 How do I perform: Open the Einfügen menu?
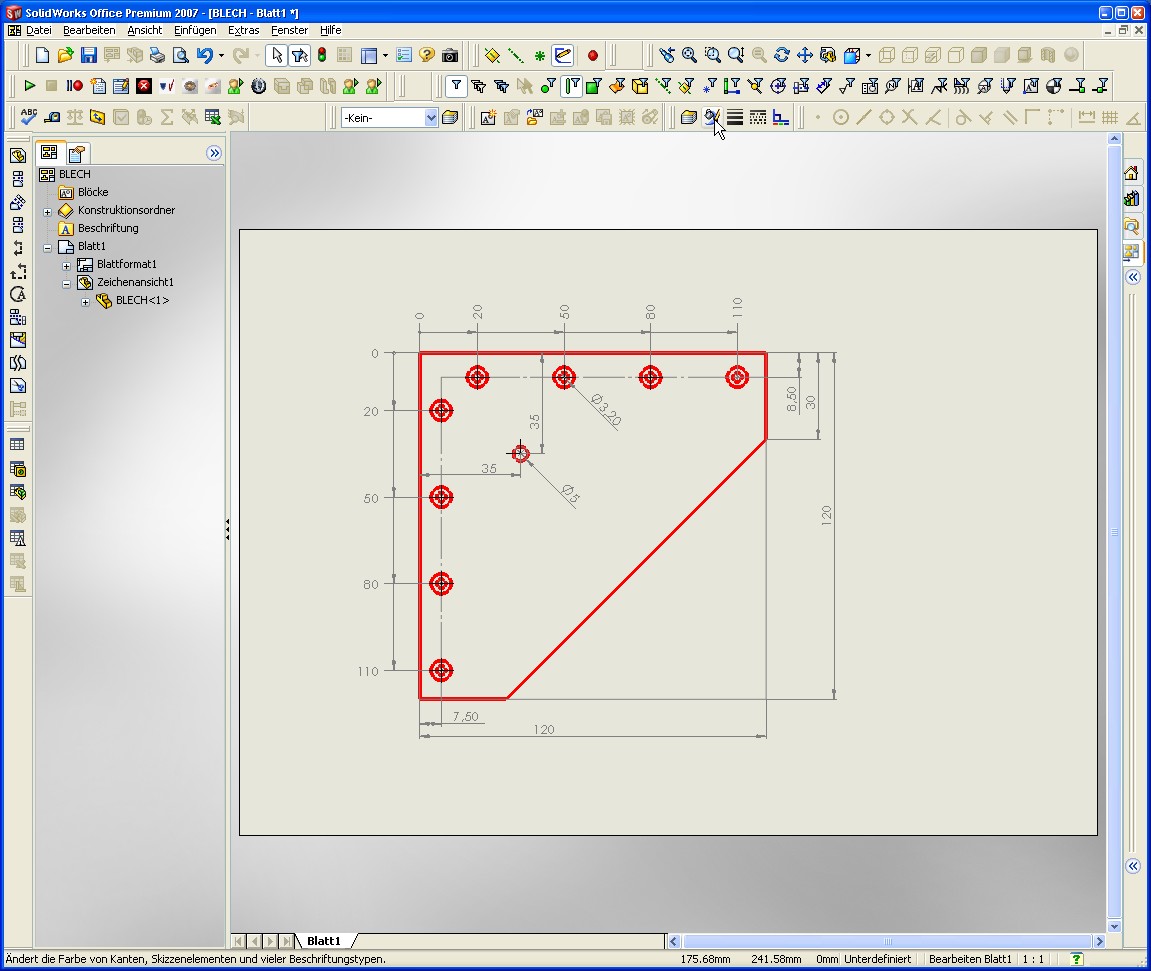pyautogui.click(x=195, y=30)
